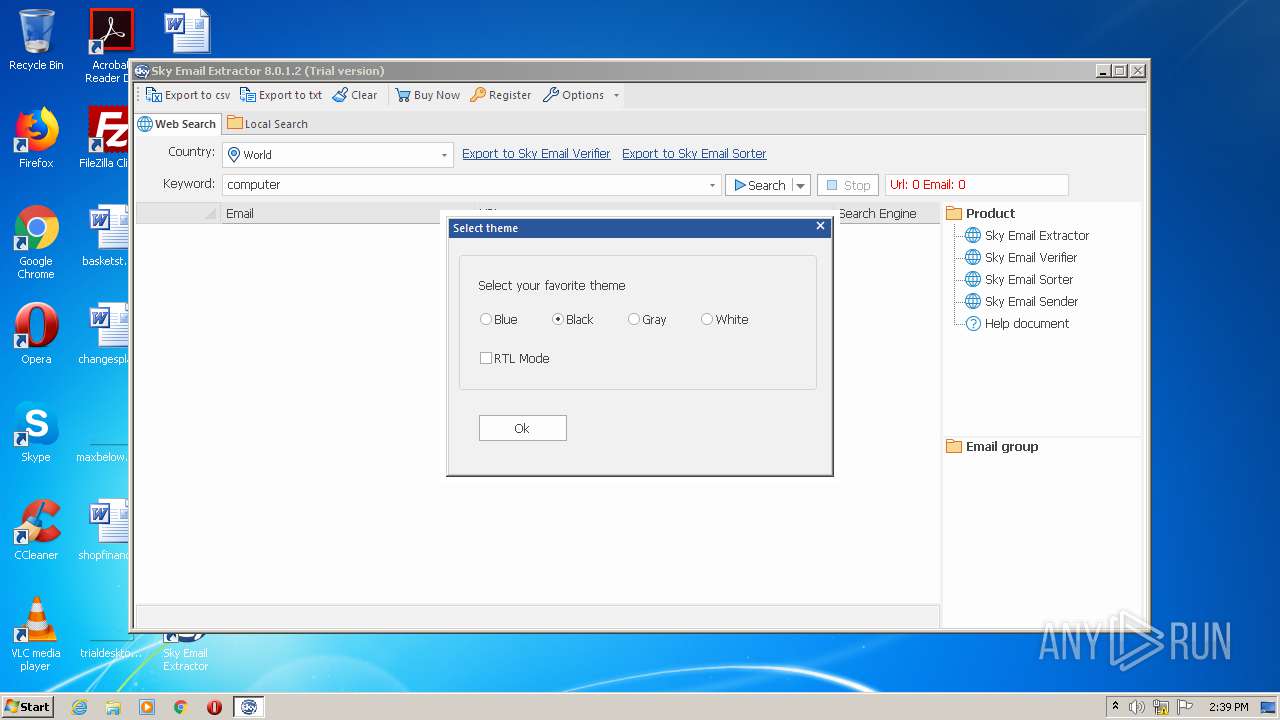Open the Google Chrome desktop icon
Image resolution: width=1280 pixels, height=720 pixels.
click(36, 242)
